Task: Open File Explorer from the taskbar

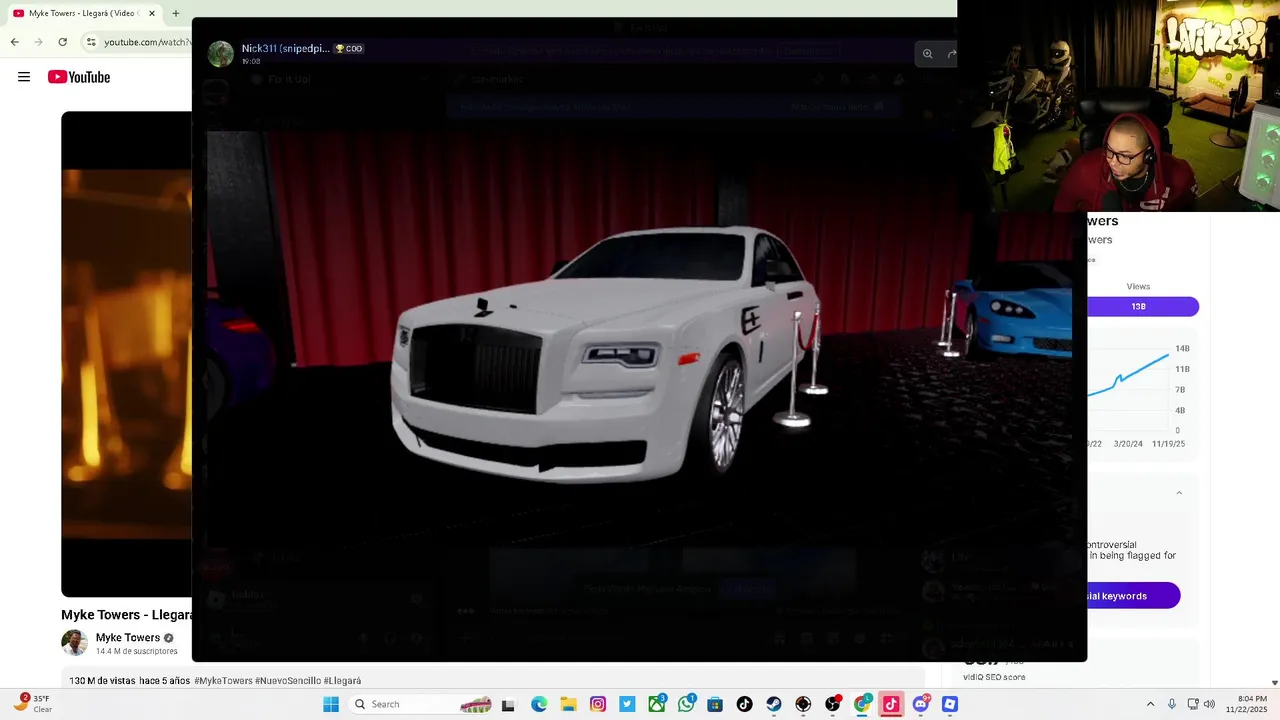Action: [568, 704]
